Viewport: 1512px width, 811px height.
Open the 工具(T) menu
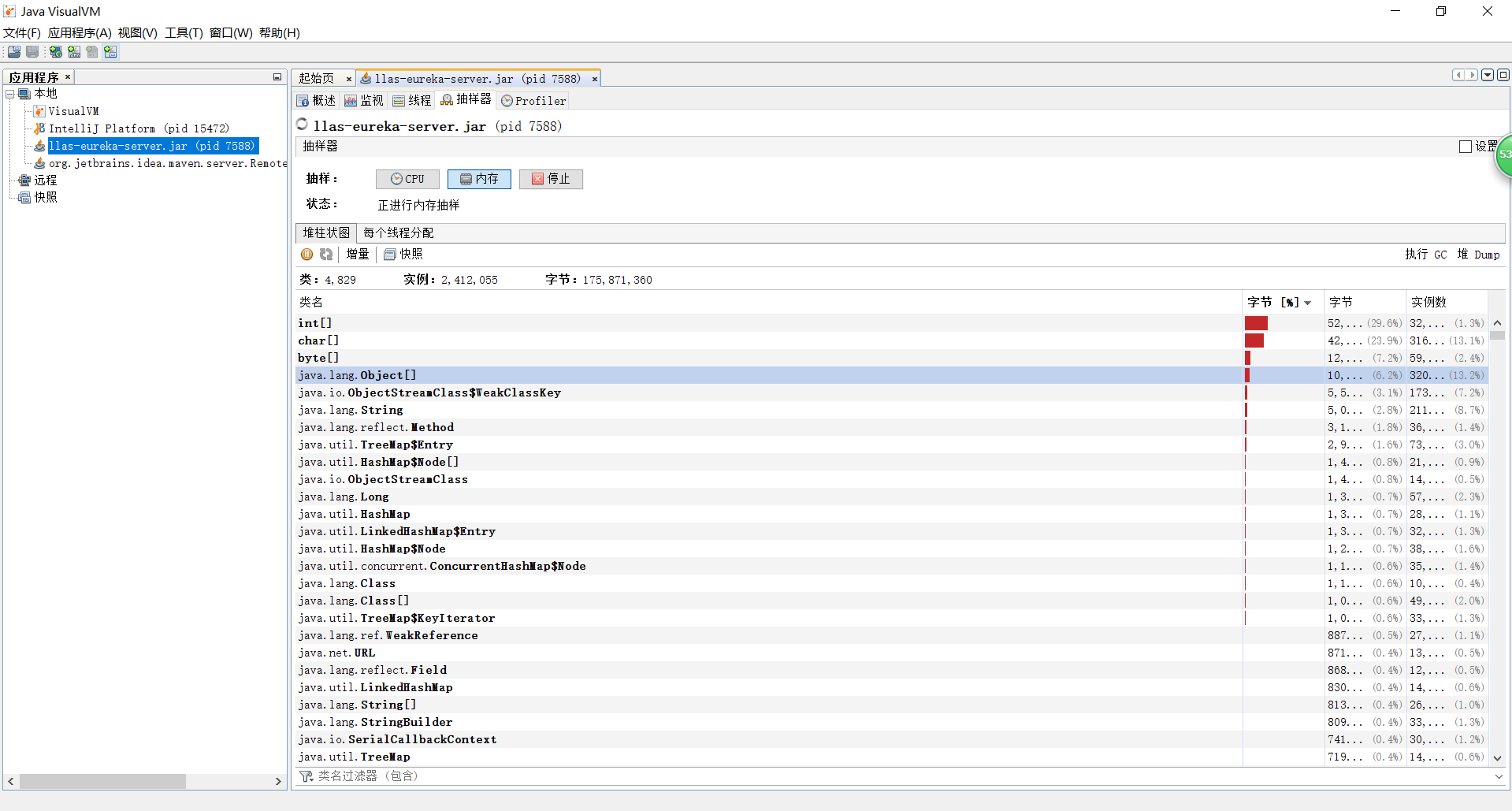coord(184,33)
